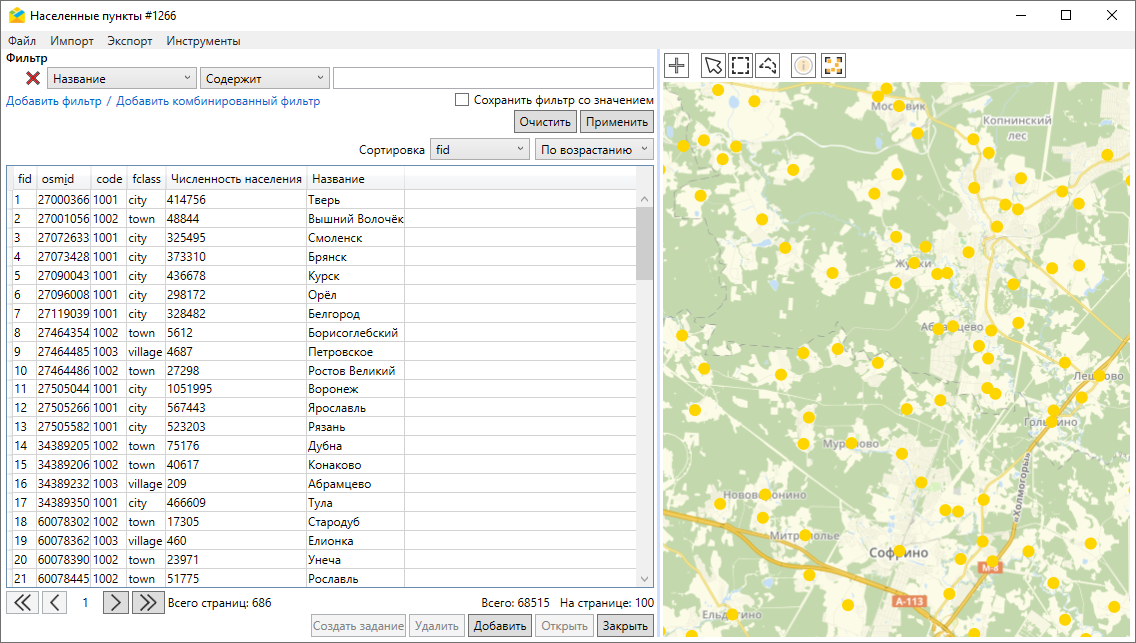The height and width of the screenshot is (643, 1136).
Task: Select the arrow pointer selection tool
Action: (x=713, y=65)
